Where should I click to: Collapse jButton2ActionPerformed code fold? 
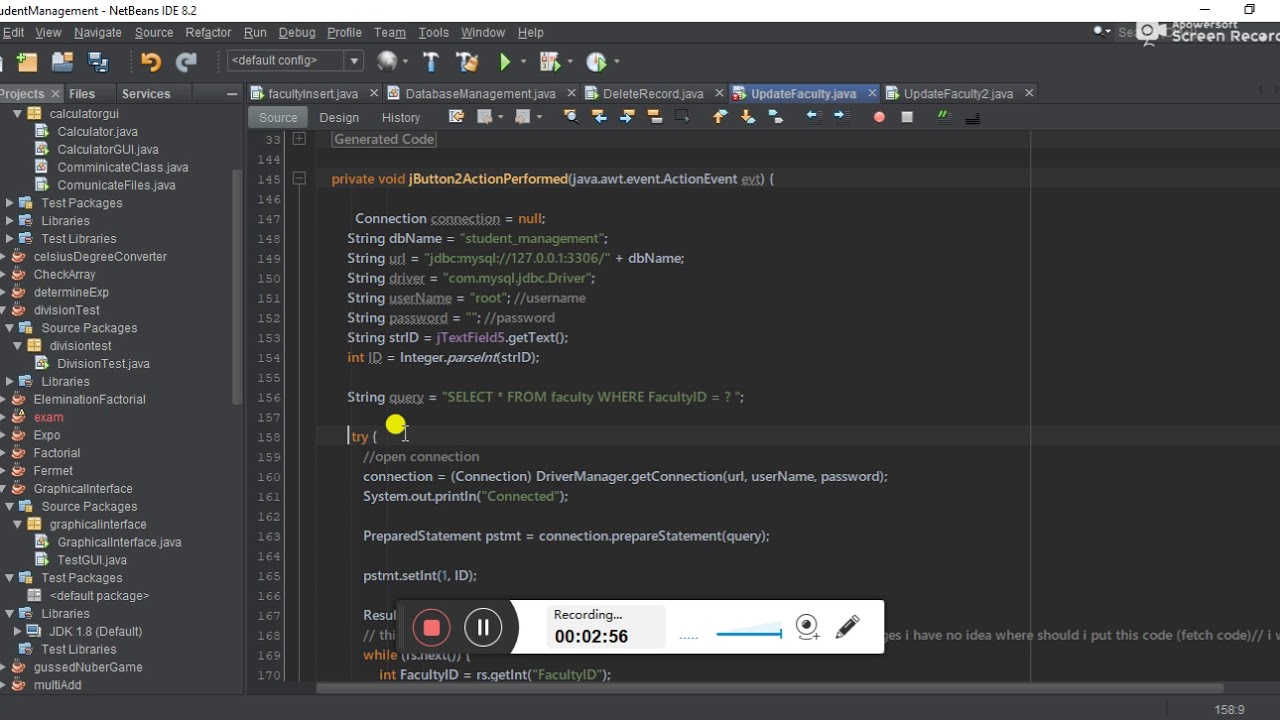[x=298, y=179]
